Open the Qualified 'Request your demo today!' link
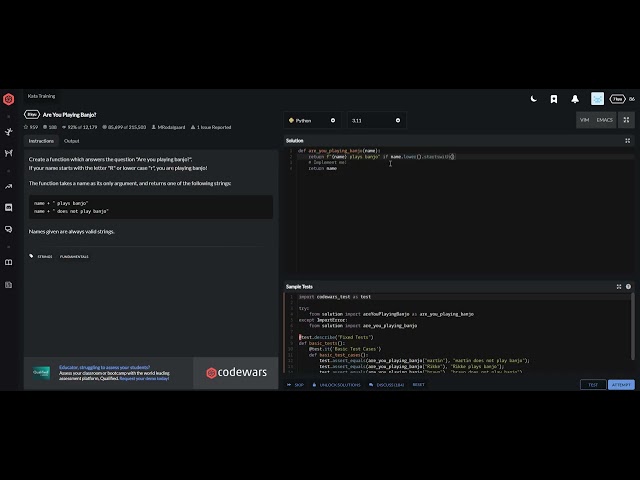This screenshot has height=480, width=640. click(x=144, y=378)
